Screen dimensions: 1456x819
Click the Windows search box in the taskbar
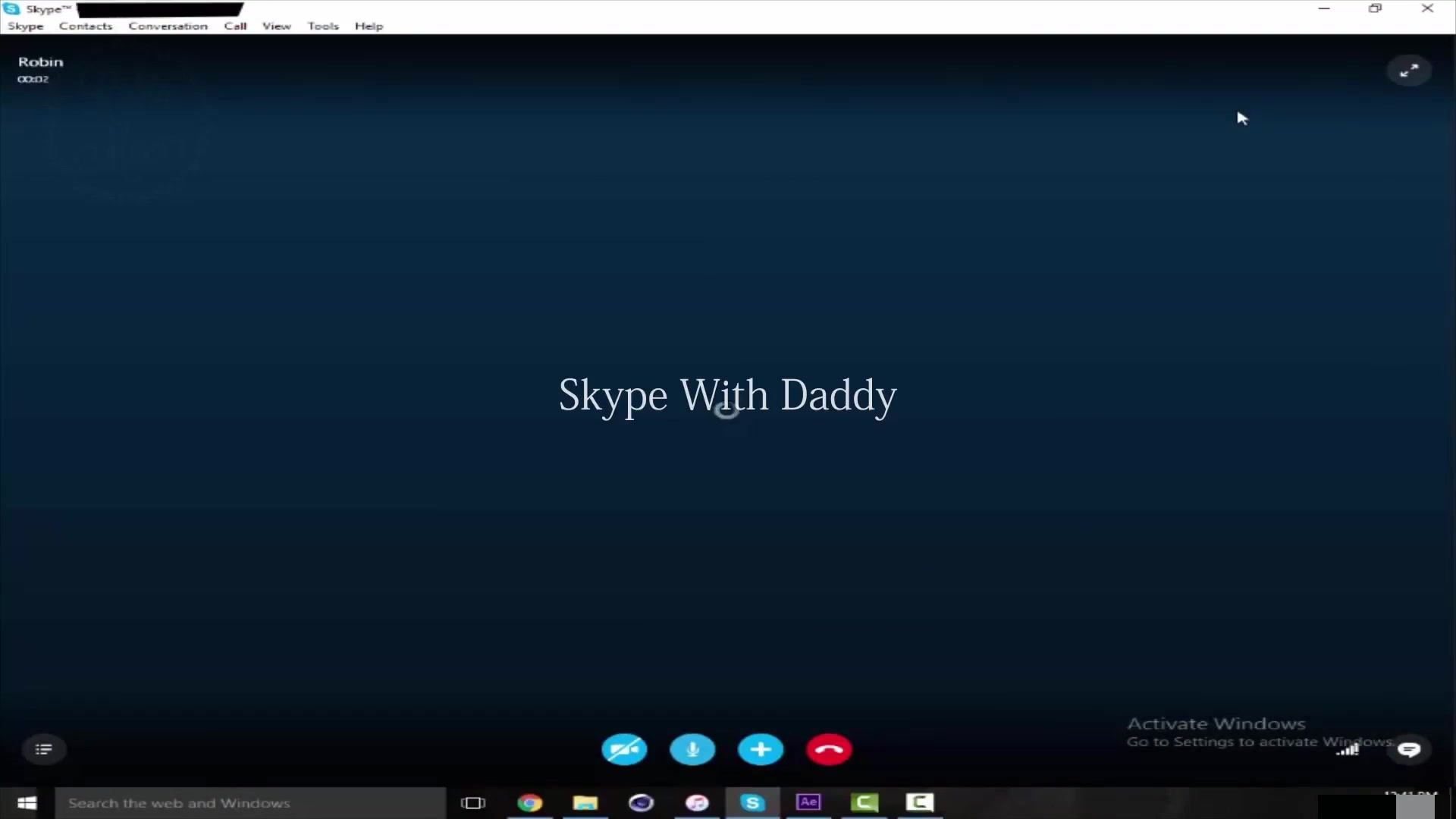coord(250,803)
